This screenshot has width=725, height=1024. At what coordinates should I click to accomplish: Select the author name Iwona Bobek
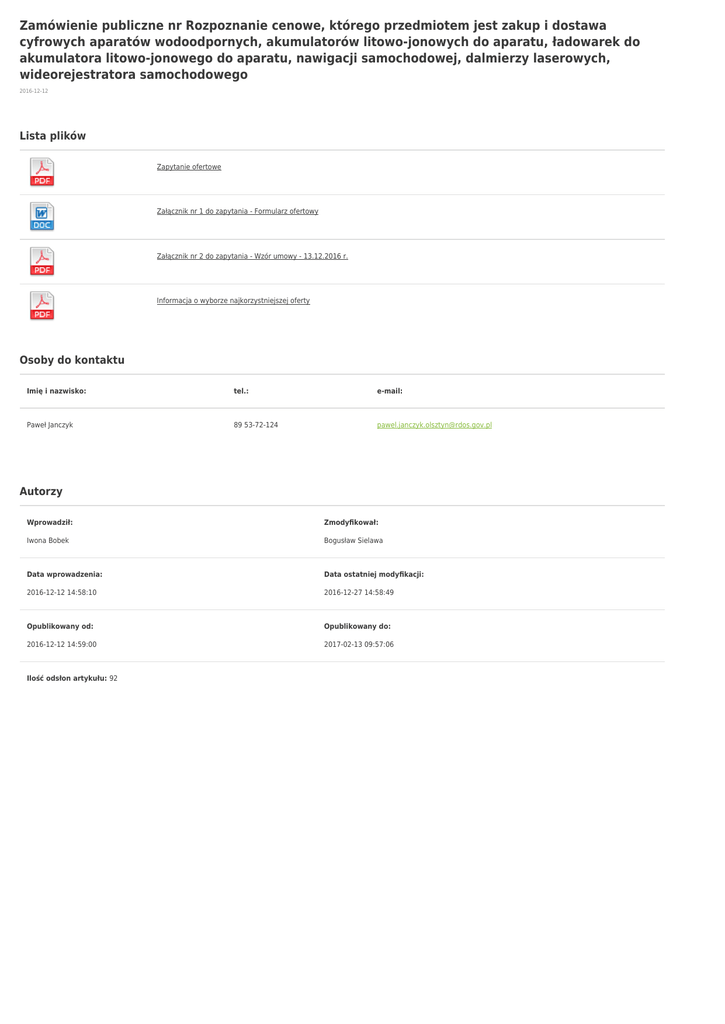tap(48, 540)
